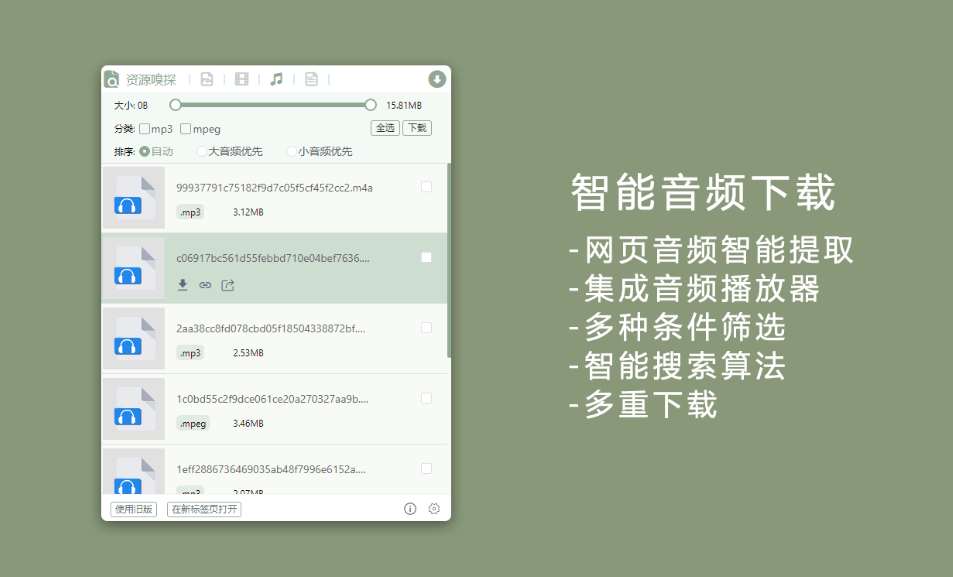Enable the mp3 filter checkbox
The width and height of the screenshot is (953, 577).
pyautogui.click(x=142, y=128)
